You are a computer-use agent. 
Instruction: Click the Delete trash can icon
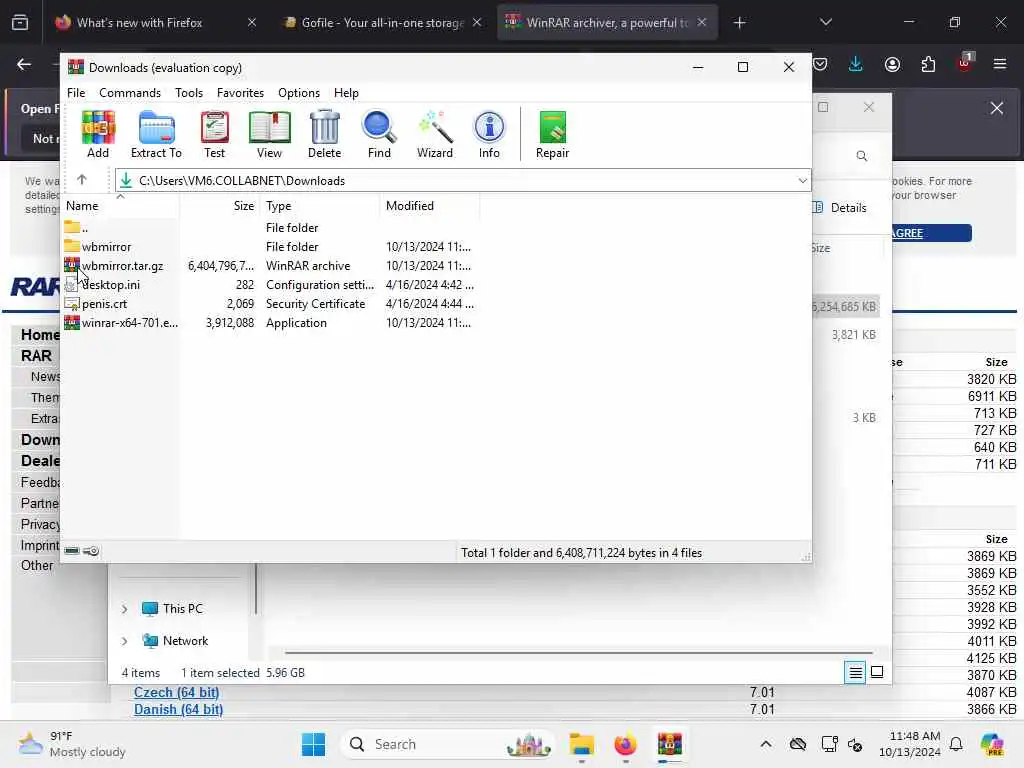(325, 134)
